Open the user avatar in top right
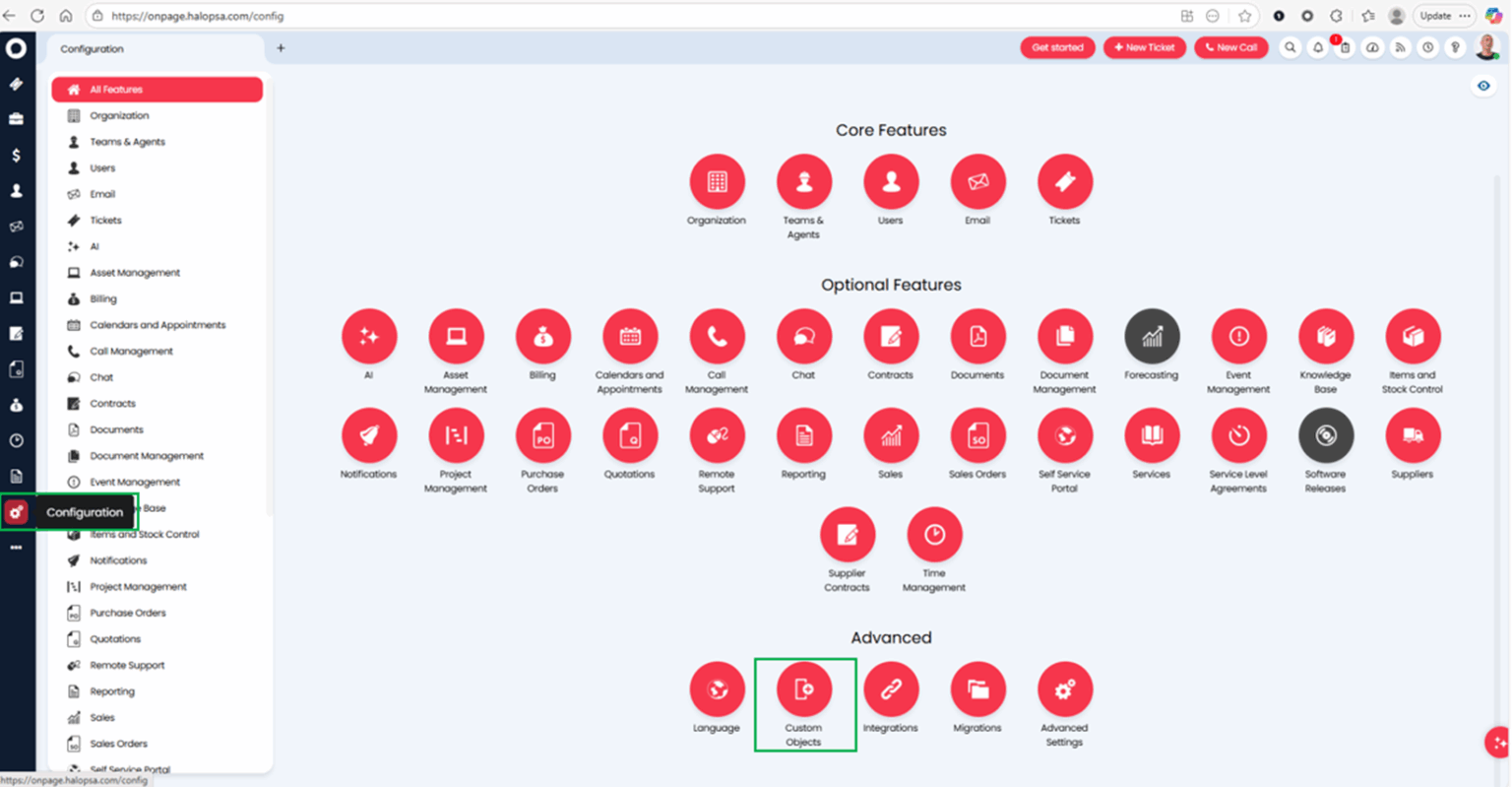The image size is (1512, 787). tap(1486, 46)
